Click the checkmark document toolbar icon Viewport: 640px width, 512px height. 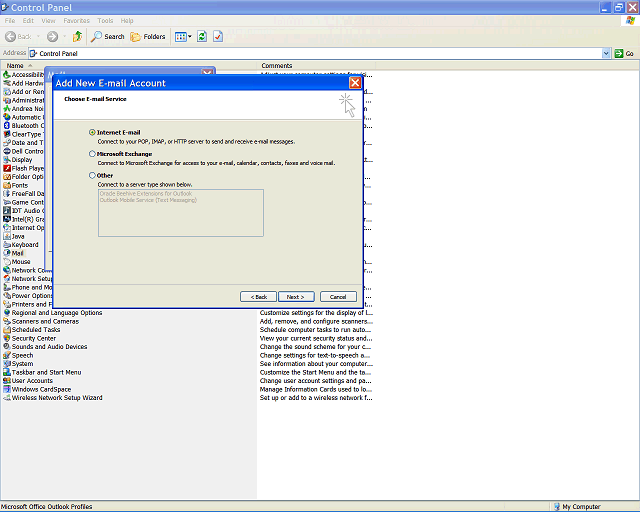coord(218,37)
